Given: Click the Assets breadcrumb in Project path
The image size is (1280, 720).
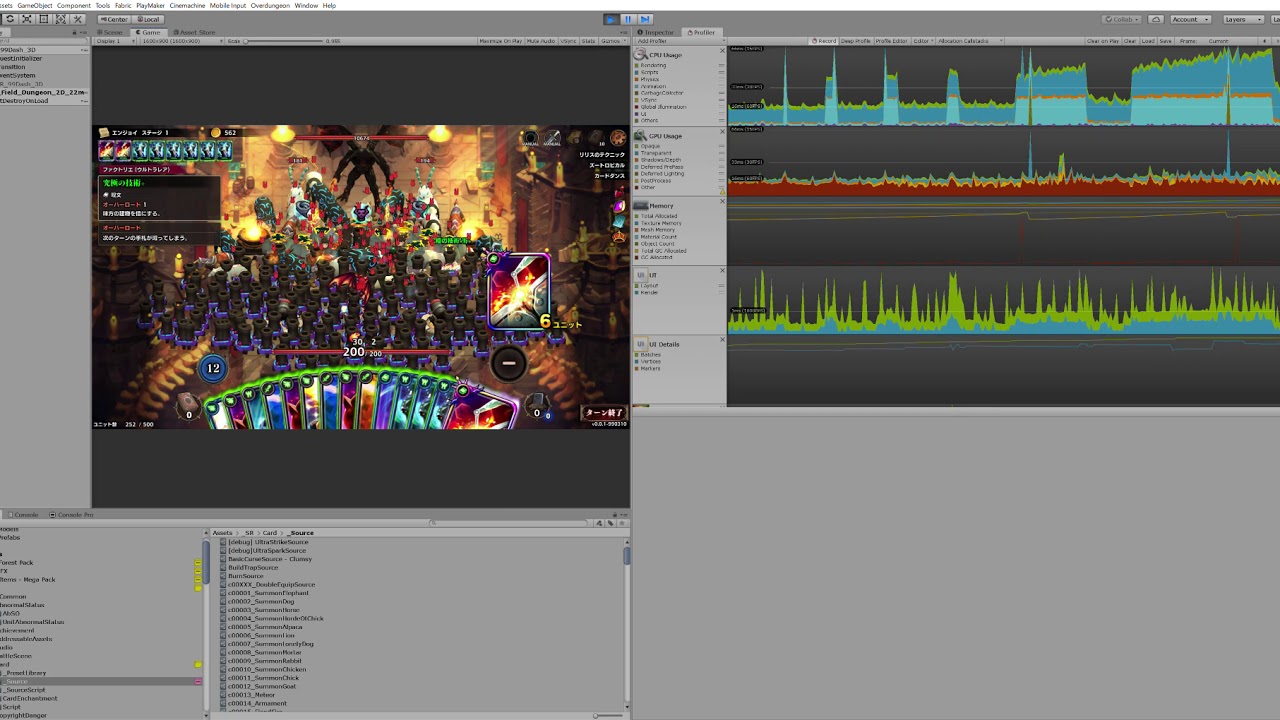Looking at the screenshot, I should 222,533.
